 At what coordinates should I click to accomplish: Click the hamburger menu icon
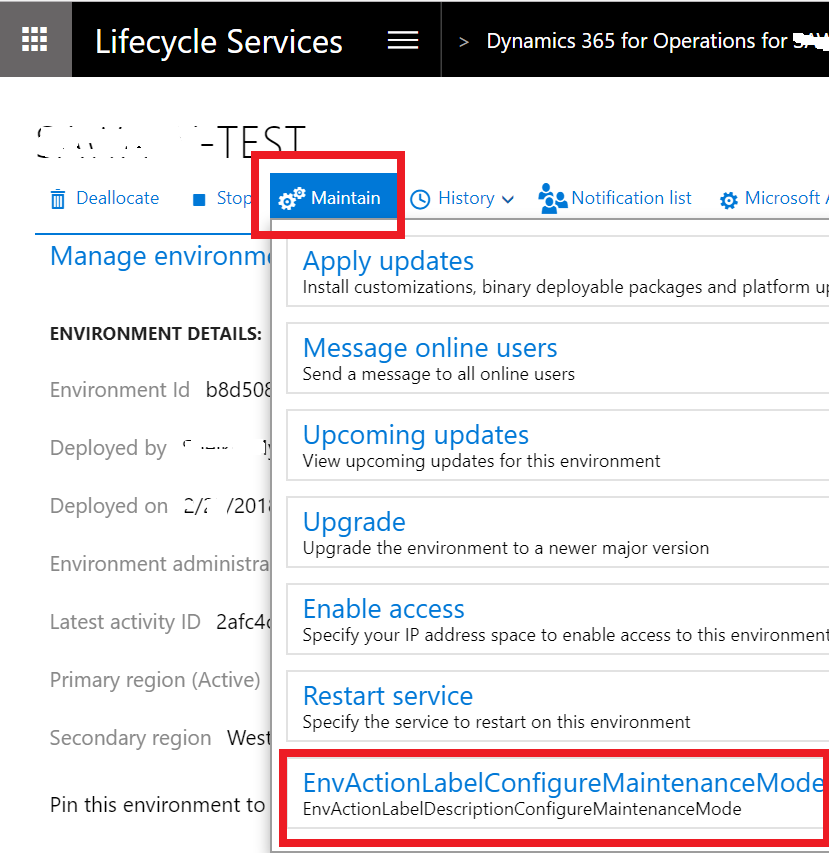tap(403, 38)
